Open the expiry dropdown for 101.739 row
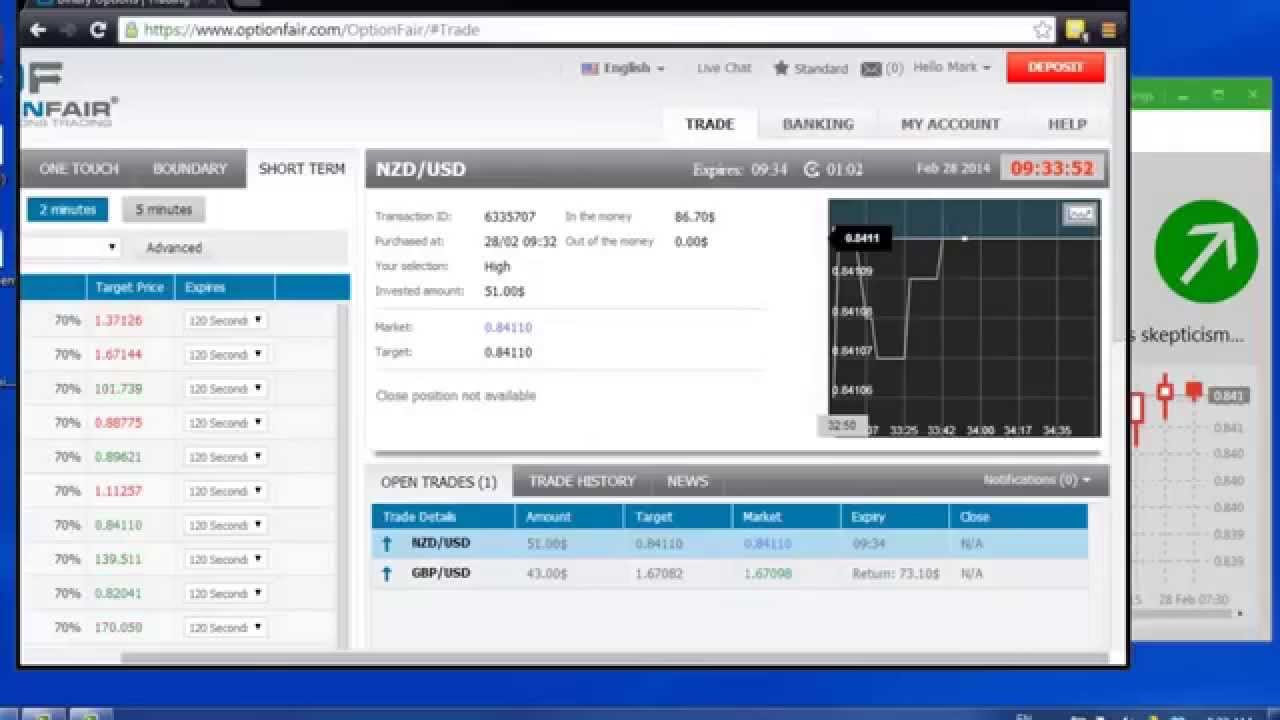 click(x=225, y=389)
